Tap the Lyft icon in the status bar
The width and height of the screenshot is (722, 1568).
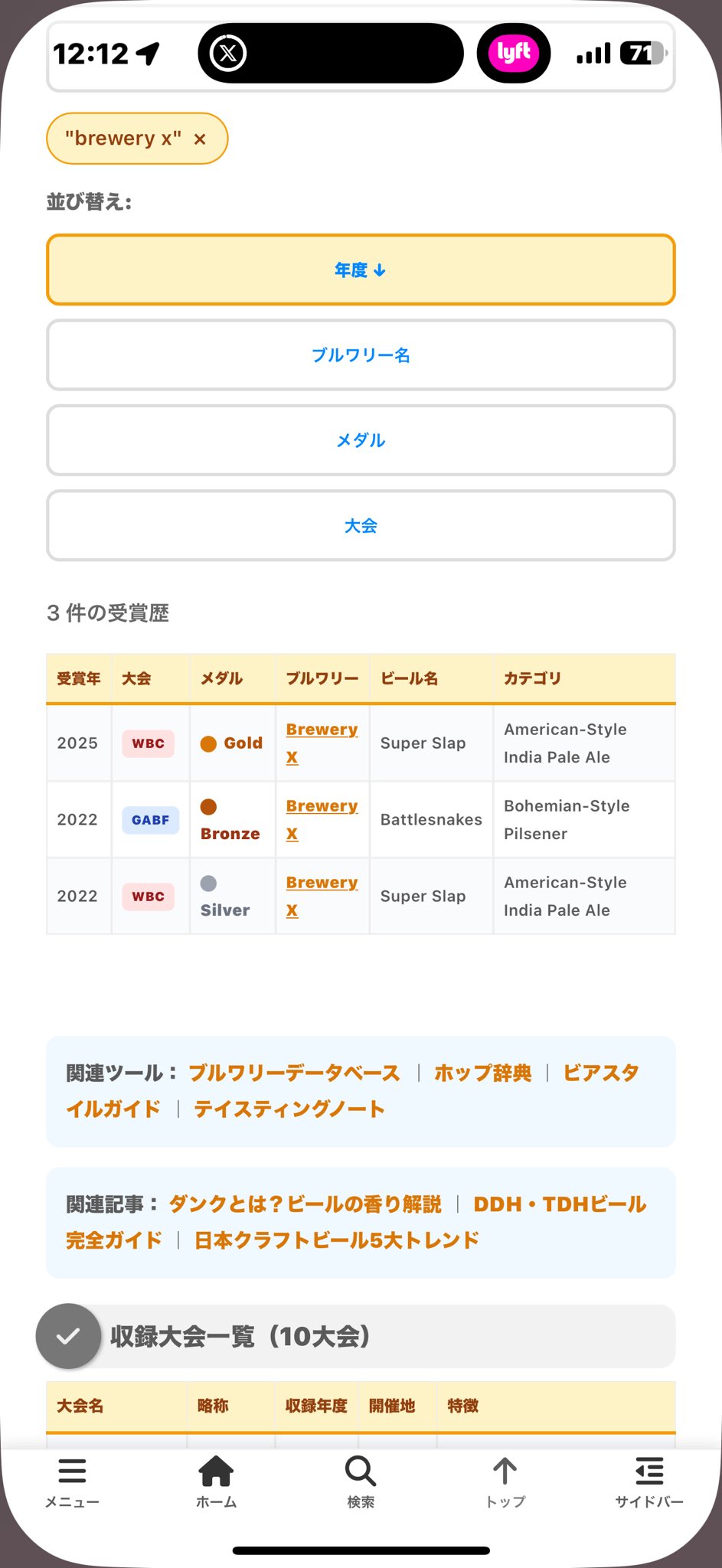[x=514, y=54]
